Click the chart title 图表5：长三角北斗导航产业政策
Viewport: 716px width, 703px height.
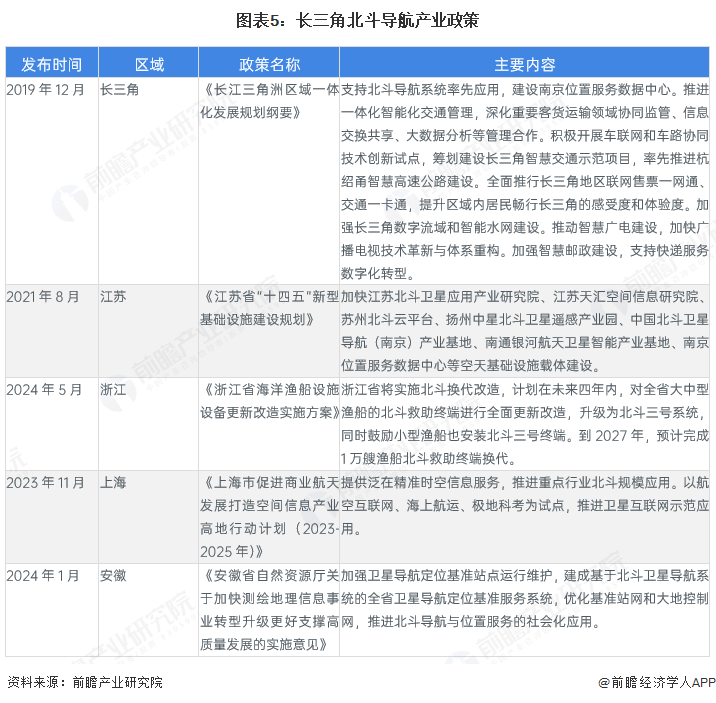pyautogui.click(x=357, y=19)
